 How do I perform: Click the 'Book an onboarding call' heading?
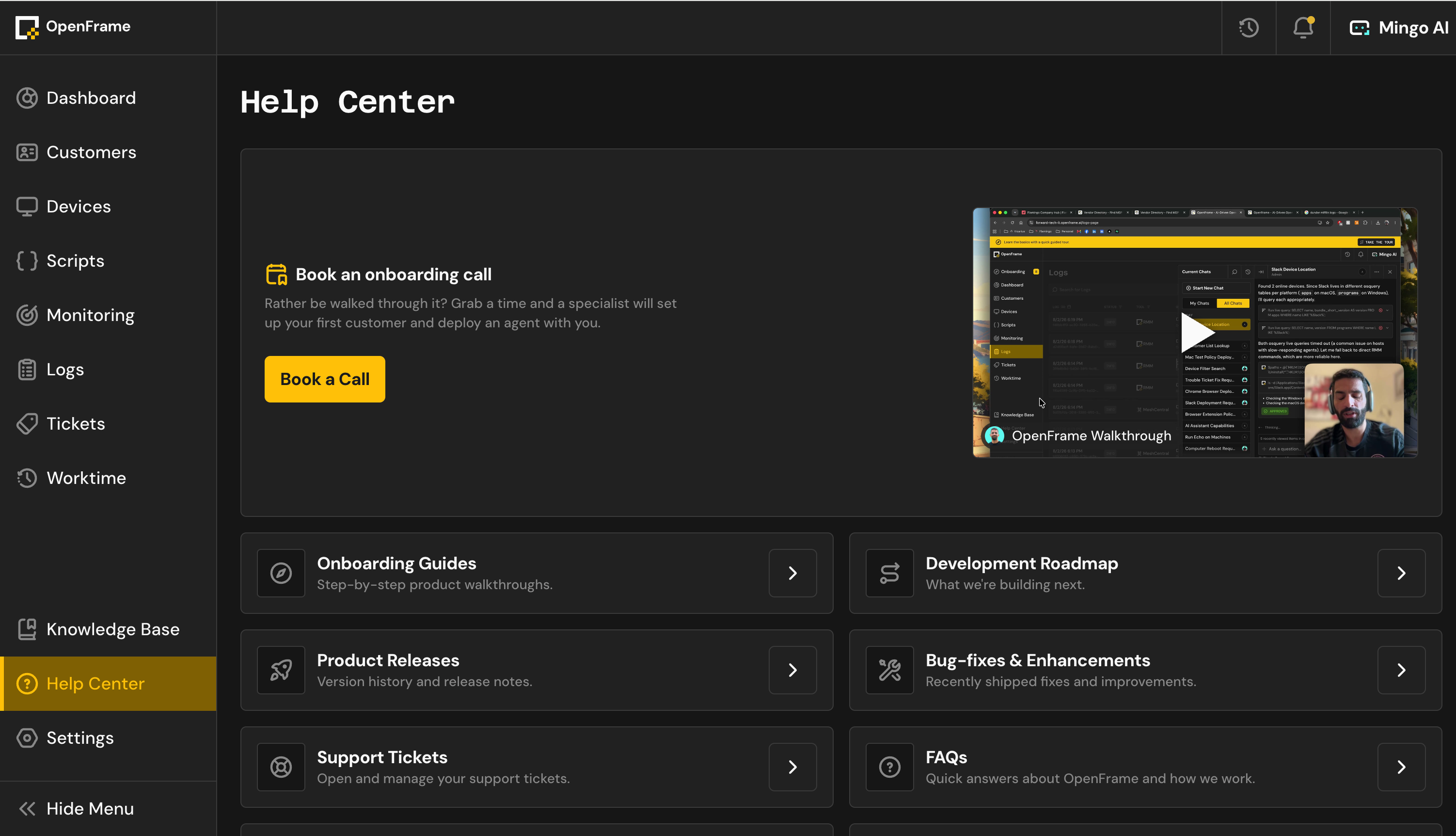tap(394, 274)
